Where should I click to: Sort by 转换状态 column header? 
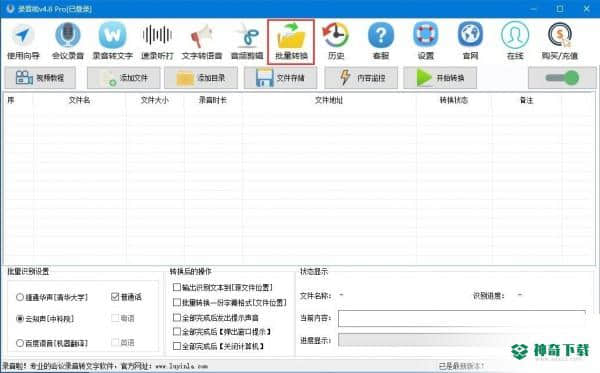(x=454, y=100)
